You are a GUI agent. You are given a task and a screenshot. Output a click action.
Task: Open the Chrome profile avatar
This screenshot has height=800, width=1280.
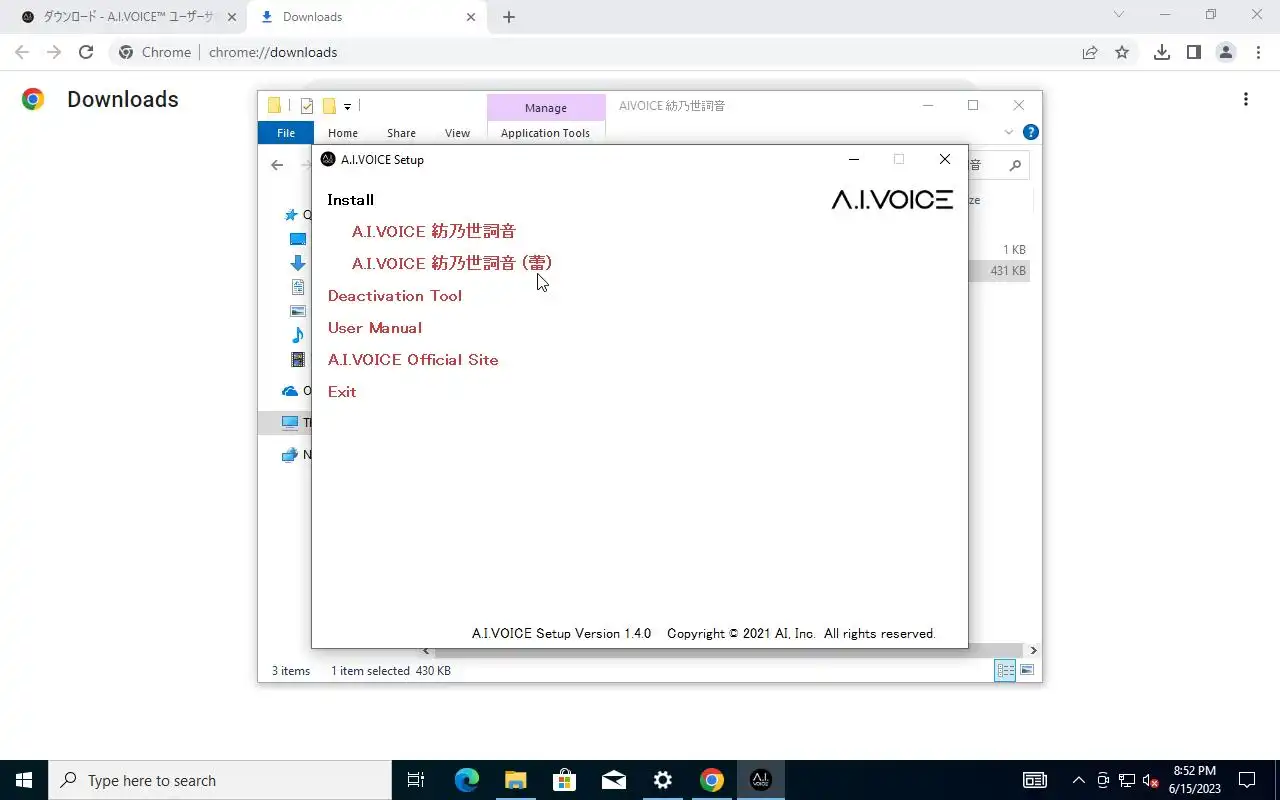[1226, 52]
